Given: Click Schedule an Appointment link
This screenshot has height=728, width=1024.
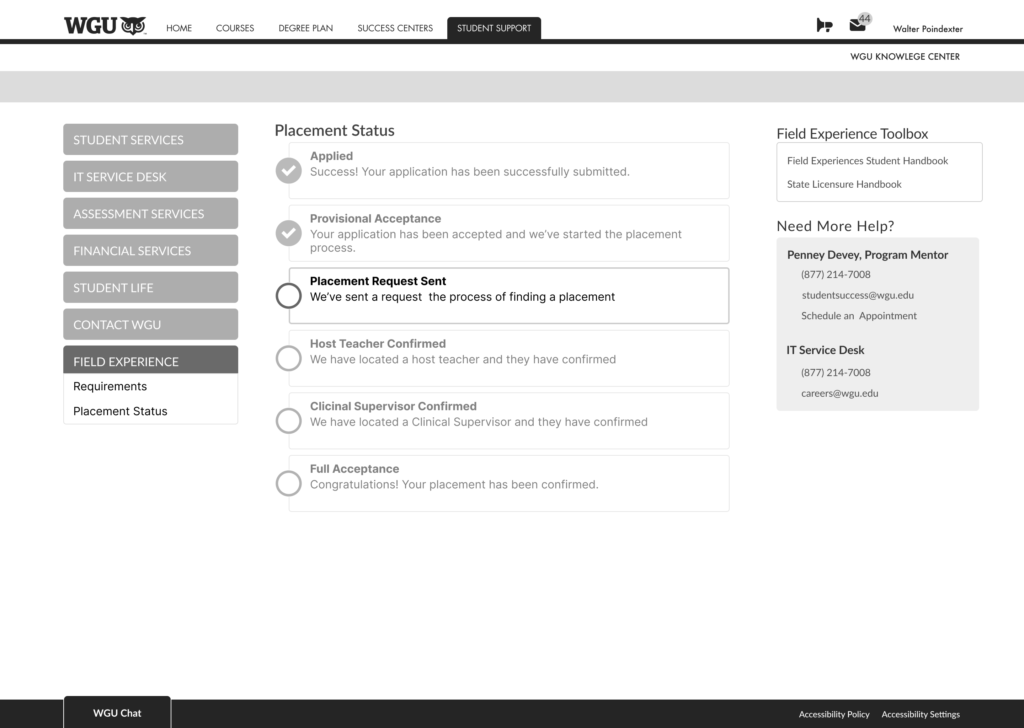Looking at the screenshot, I should click(x=858, y=316).
